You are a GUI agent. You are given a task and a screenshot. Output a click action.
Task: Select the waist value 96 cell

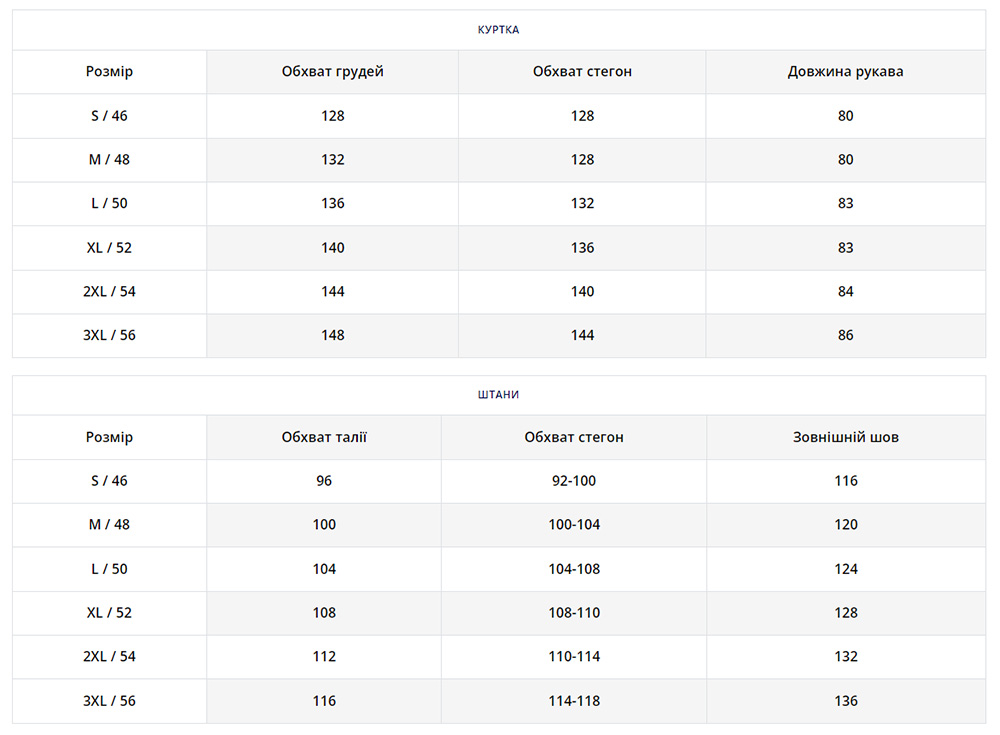pos(324,481)
